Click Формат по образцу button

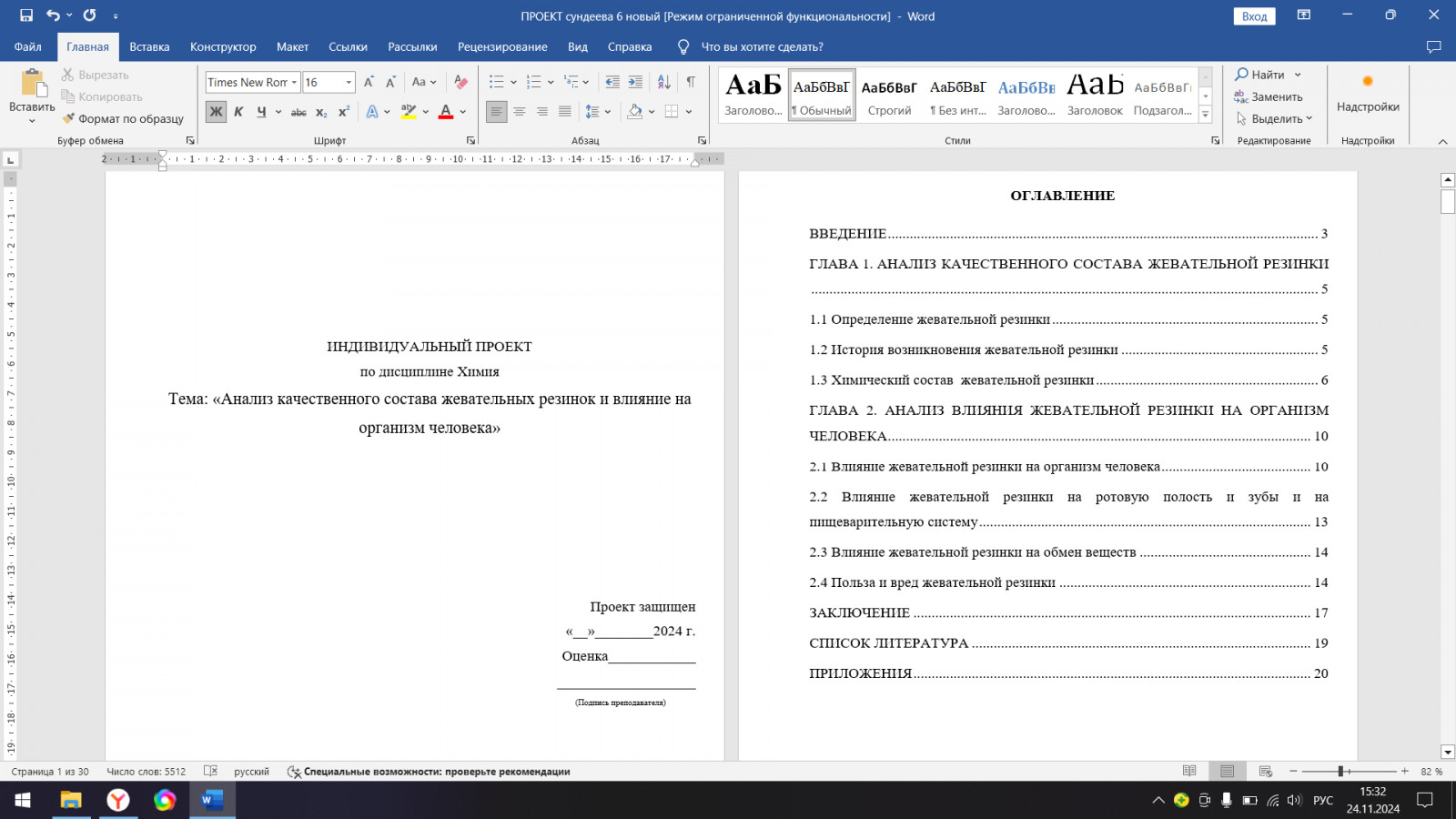123,118
